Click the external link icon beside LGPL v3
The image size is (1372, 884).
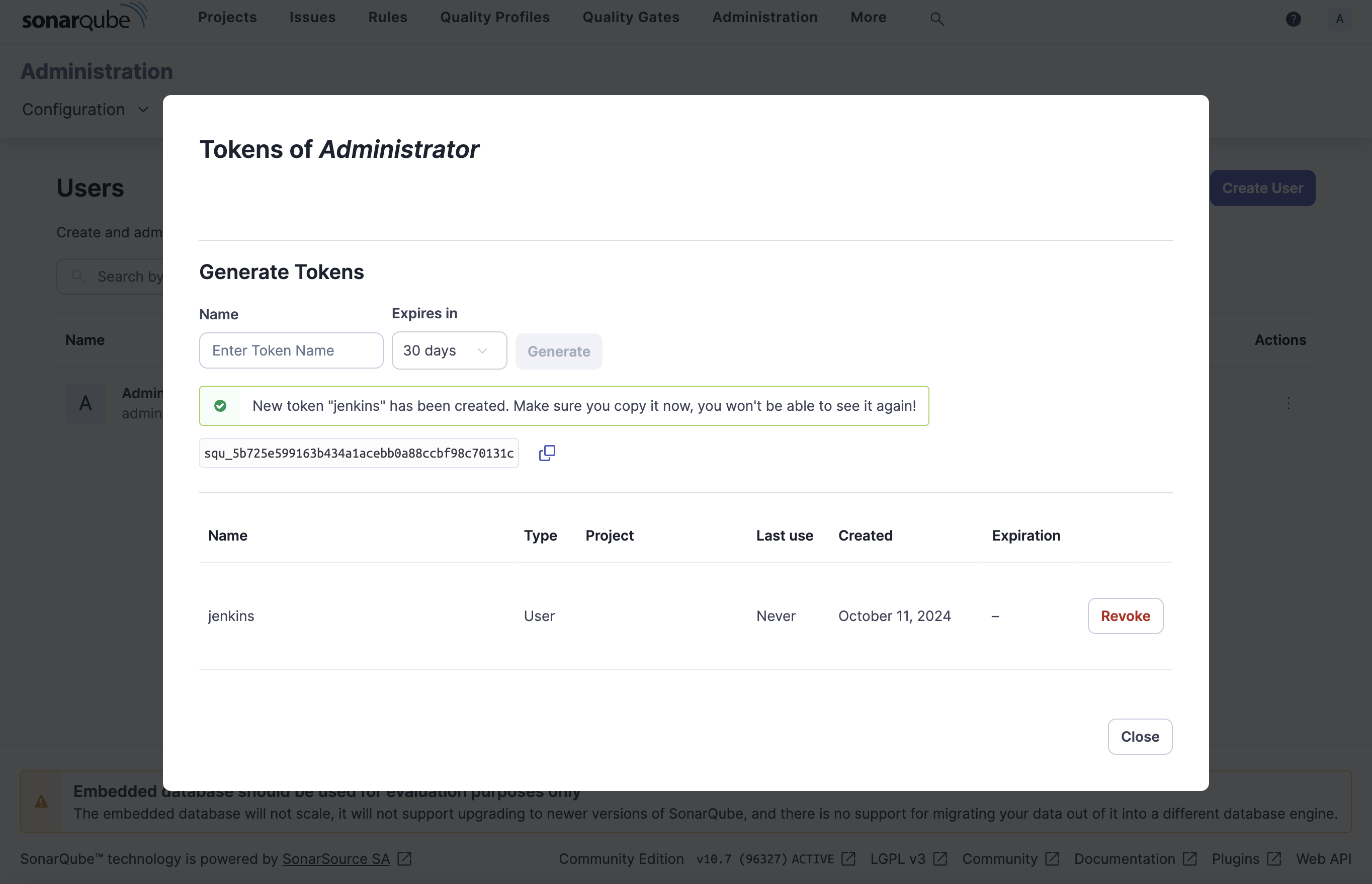940,859
